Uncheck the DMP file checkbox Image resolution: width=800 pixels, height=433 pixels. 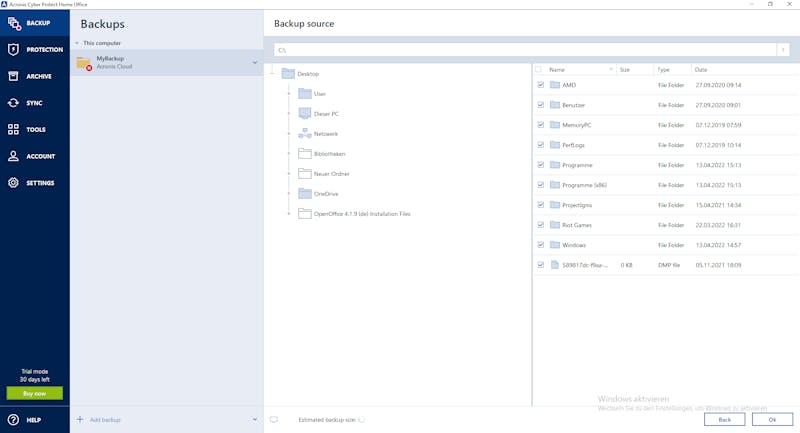(540, 265)
